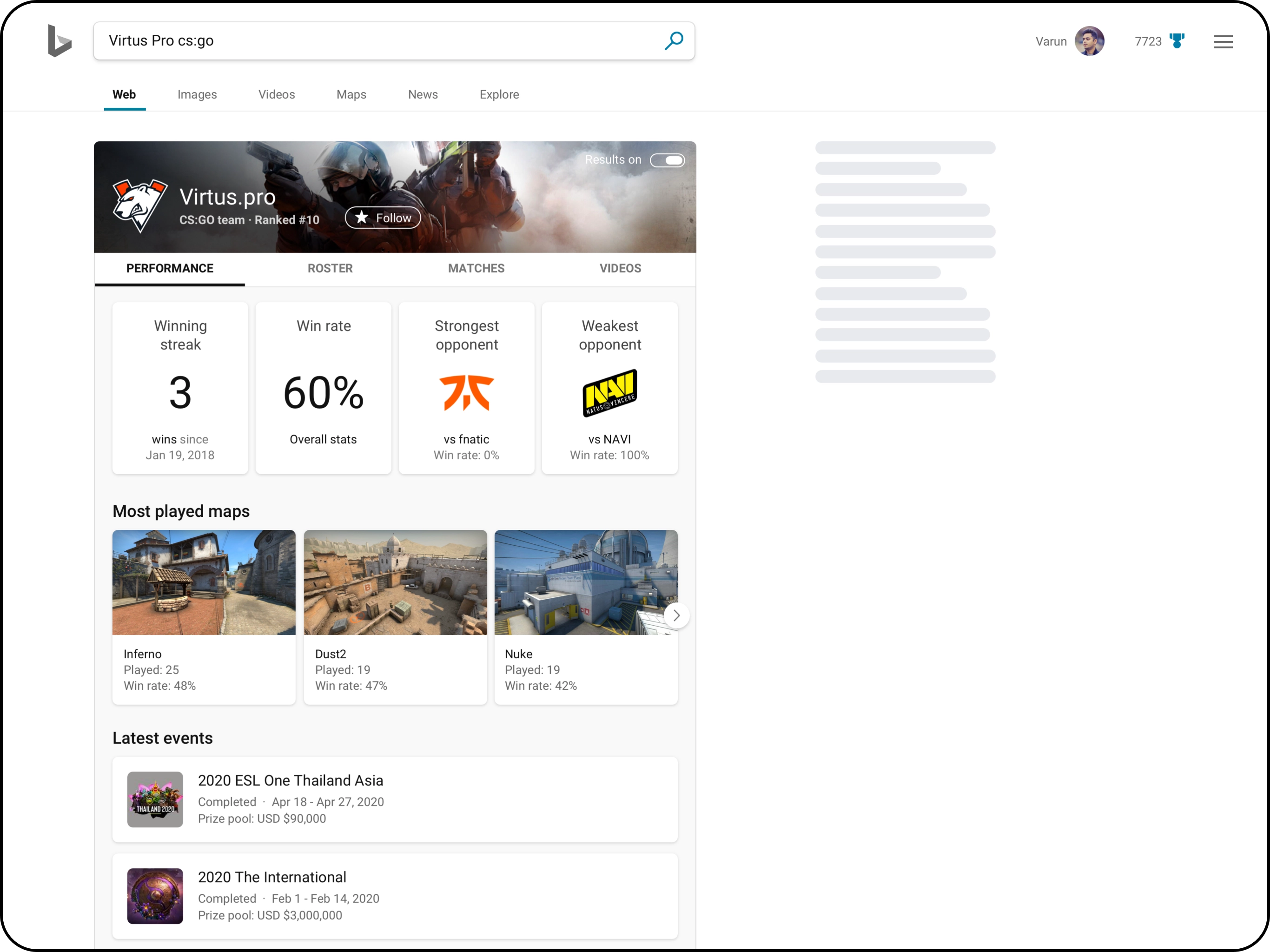This screenshot has height=952, width=1270.
Task: Toggle the Results on switch
Action: pos(667,160)
